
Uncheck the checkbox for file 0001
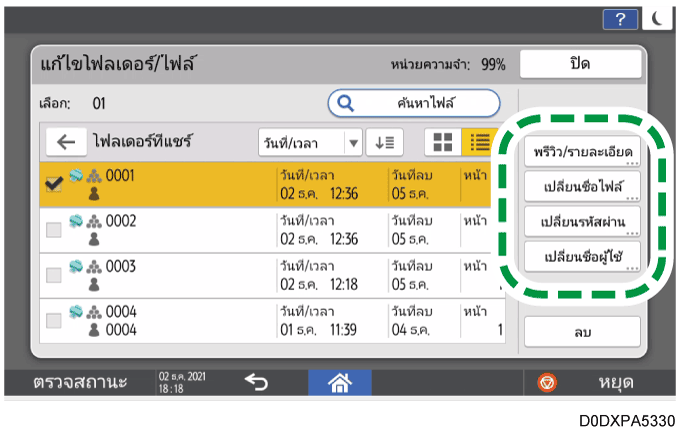[x=54, y=182]
